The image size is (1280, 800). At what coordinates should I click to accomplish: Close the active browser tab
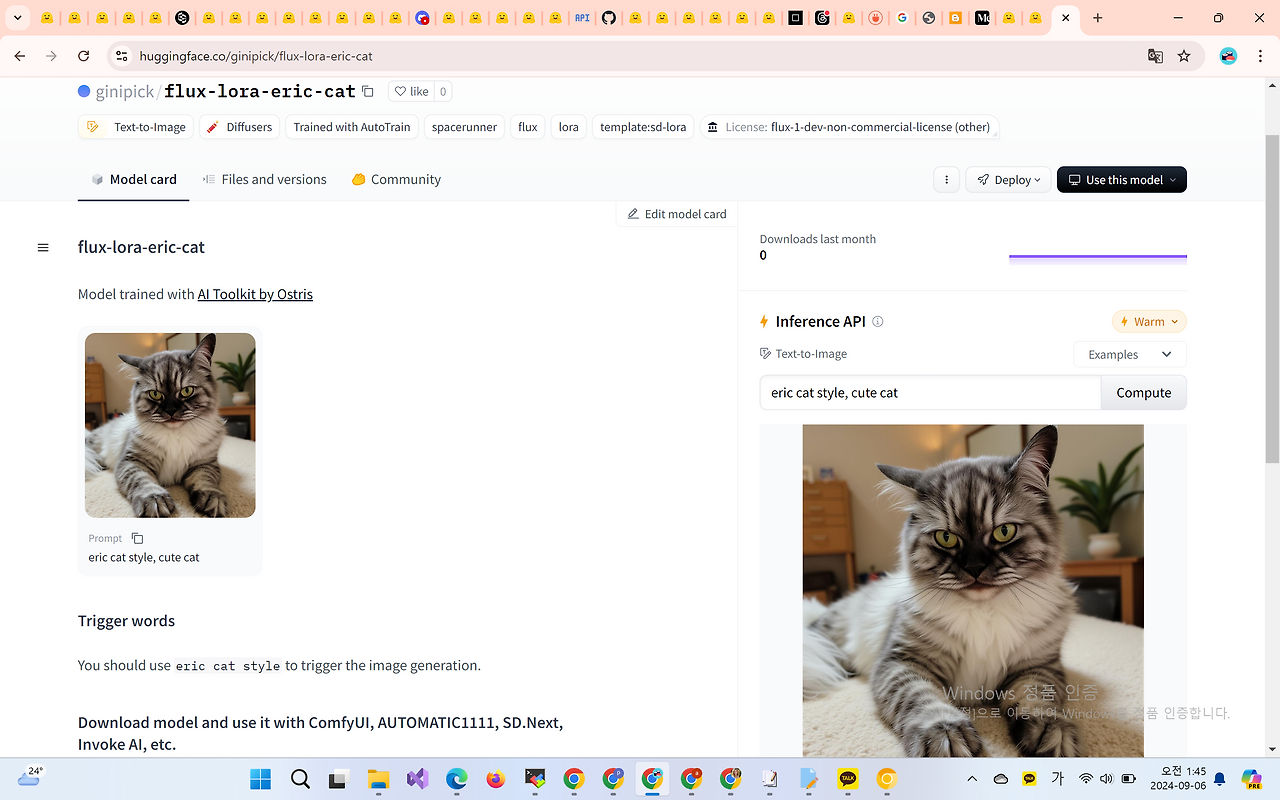(x=1066, y=18)
